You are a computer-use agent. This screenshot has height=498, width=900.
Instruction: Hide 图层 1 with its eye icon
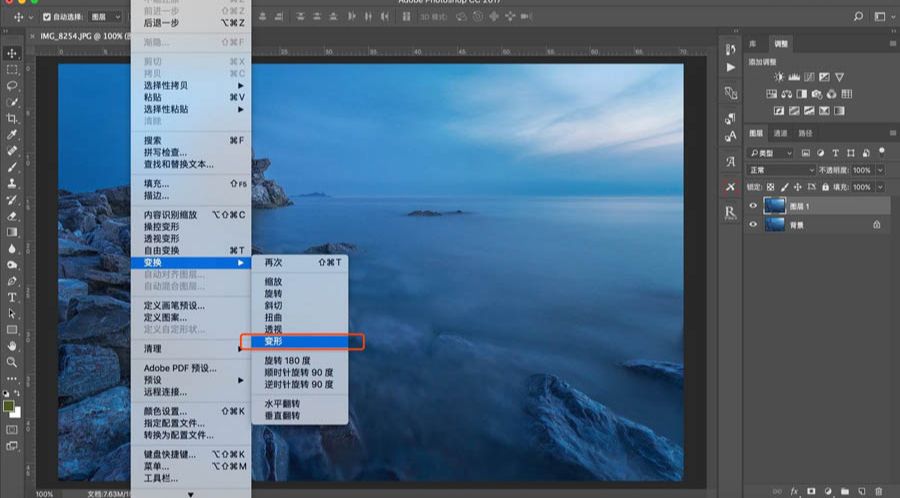pos(753,206)
